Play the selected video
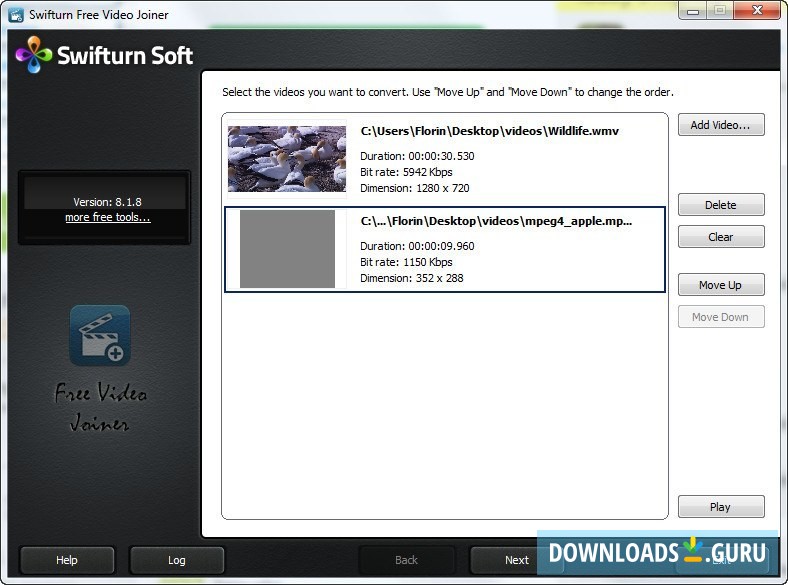 click(721, 507)
